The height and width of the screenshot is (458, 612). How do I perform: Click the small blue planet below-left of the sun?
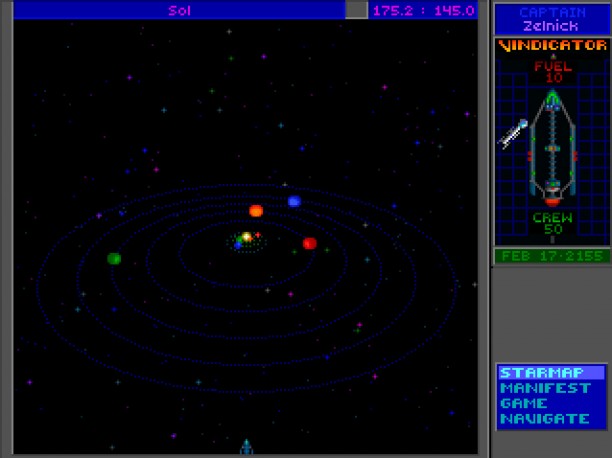pyautogui.click(x=237, y=245)
